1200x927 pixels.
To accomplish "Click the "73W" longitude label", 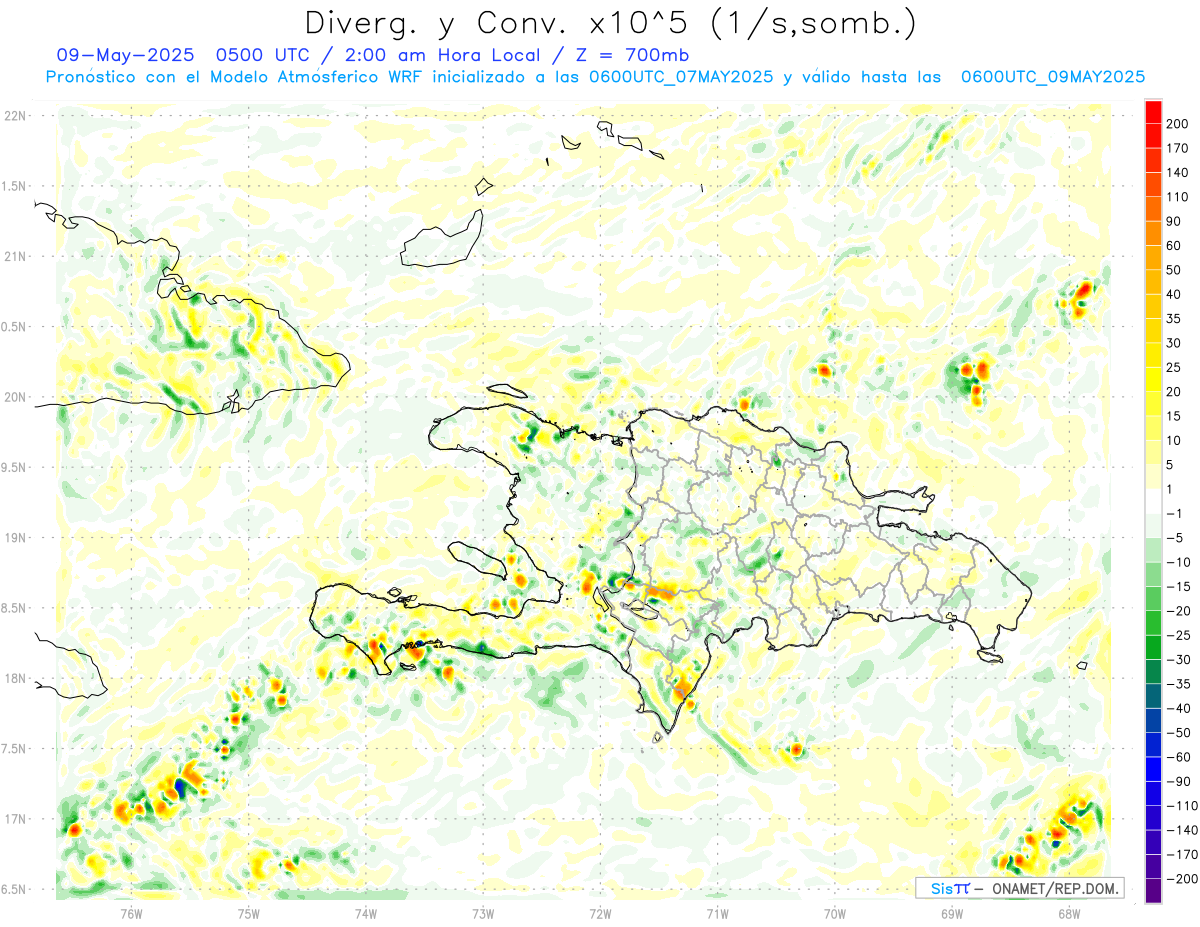I will coord(483,913).
